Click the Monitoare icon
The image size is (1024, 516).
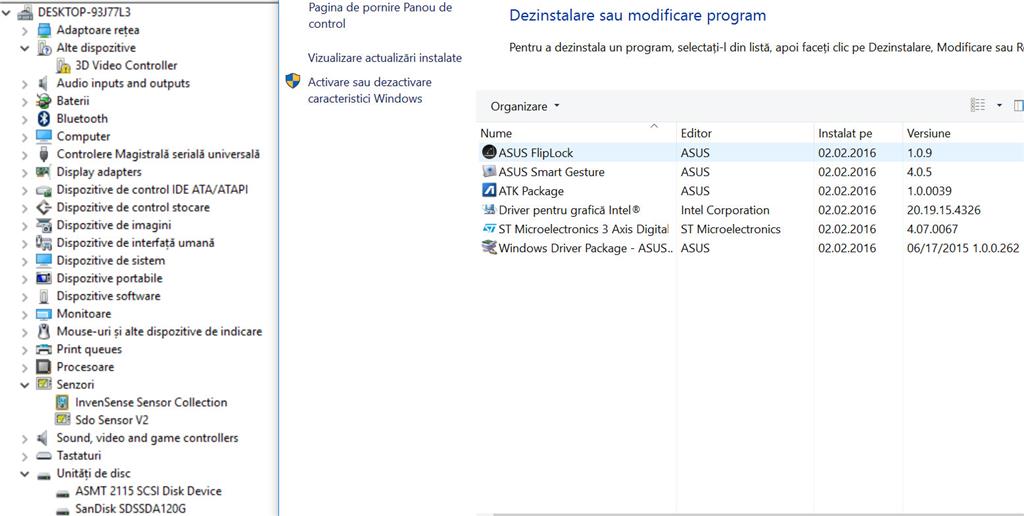pyautogui.click(x=44, y=314)
